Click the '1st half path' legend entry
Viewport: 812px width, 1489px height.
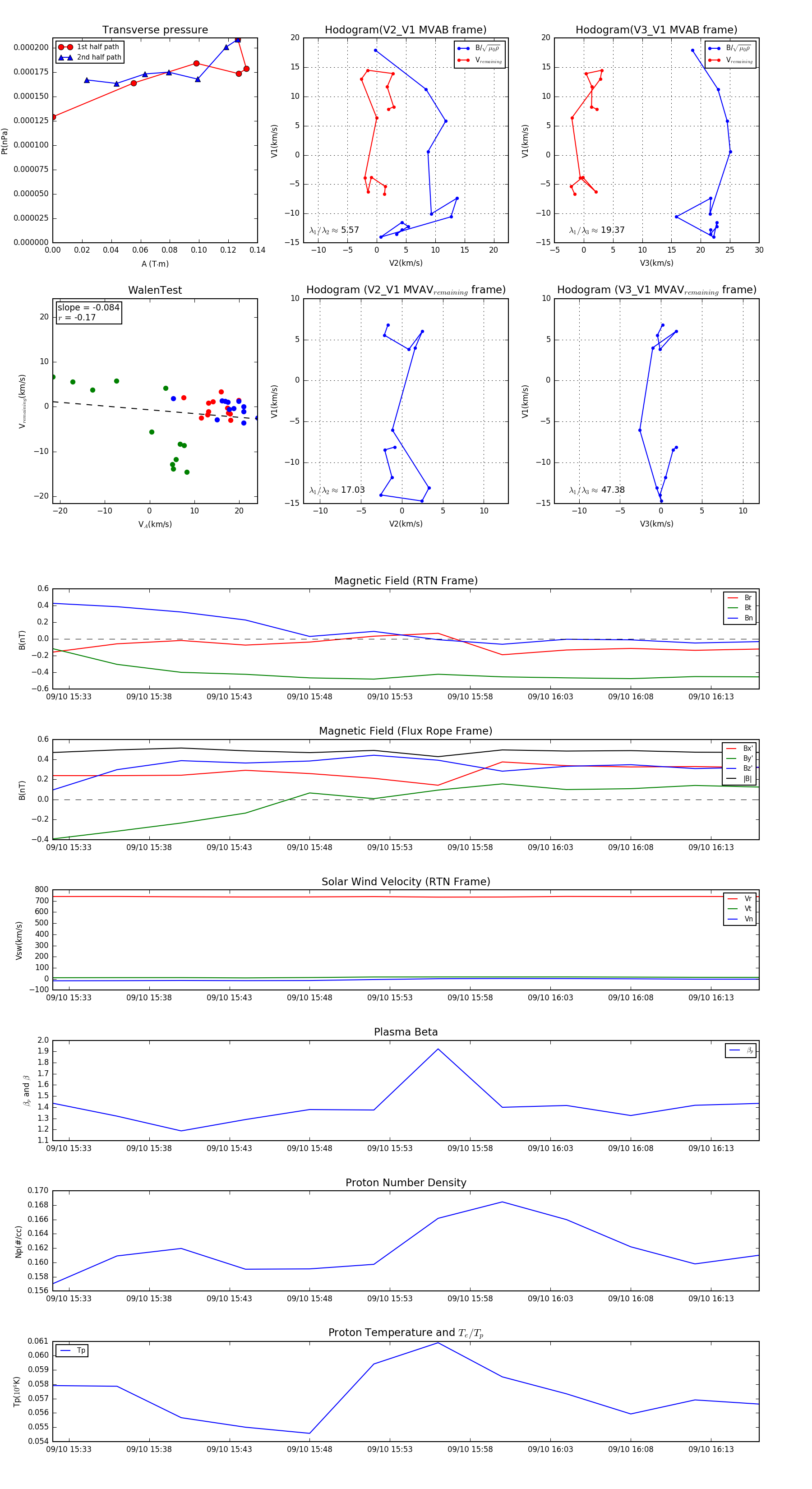coord(90,47)
